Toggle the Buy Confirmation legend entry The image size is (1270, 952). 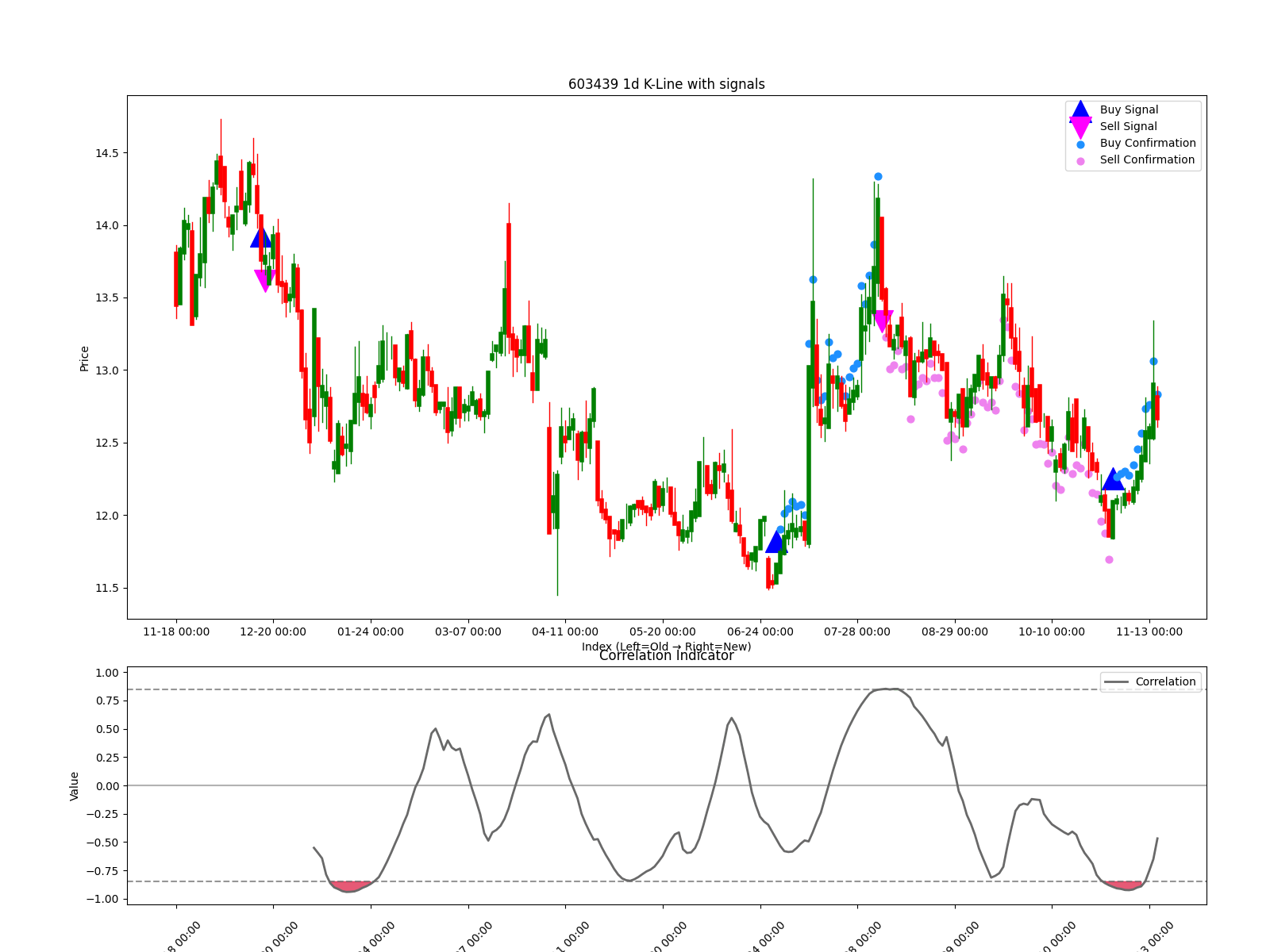coord(1146,143)
